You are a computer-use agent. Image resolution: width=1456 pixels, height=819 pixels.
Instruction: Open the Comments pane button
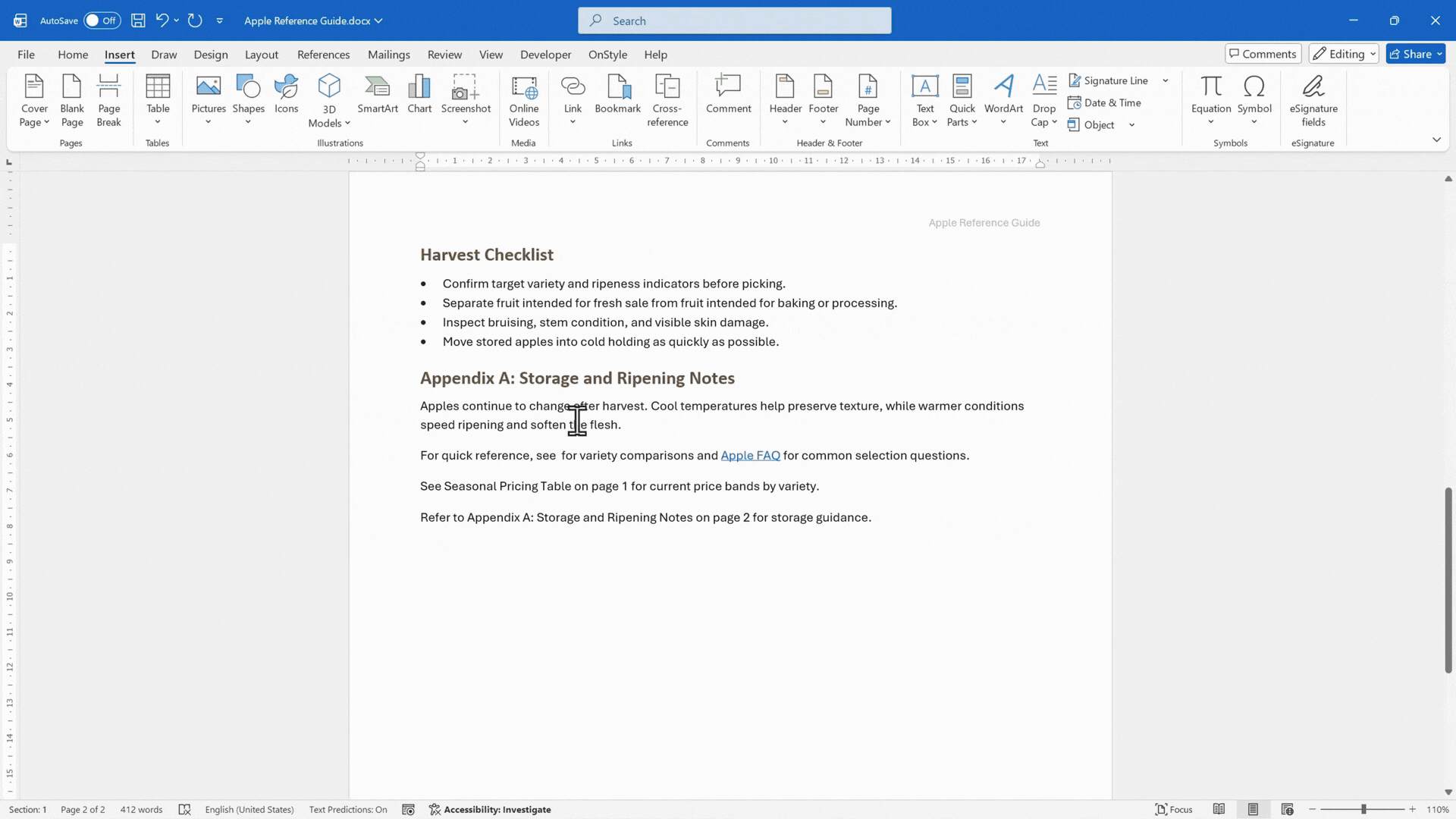(1263, 54)
